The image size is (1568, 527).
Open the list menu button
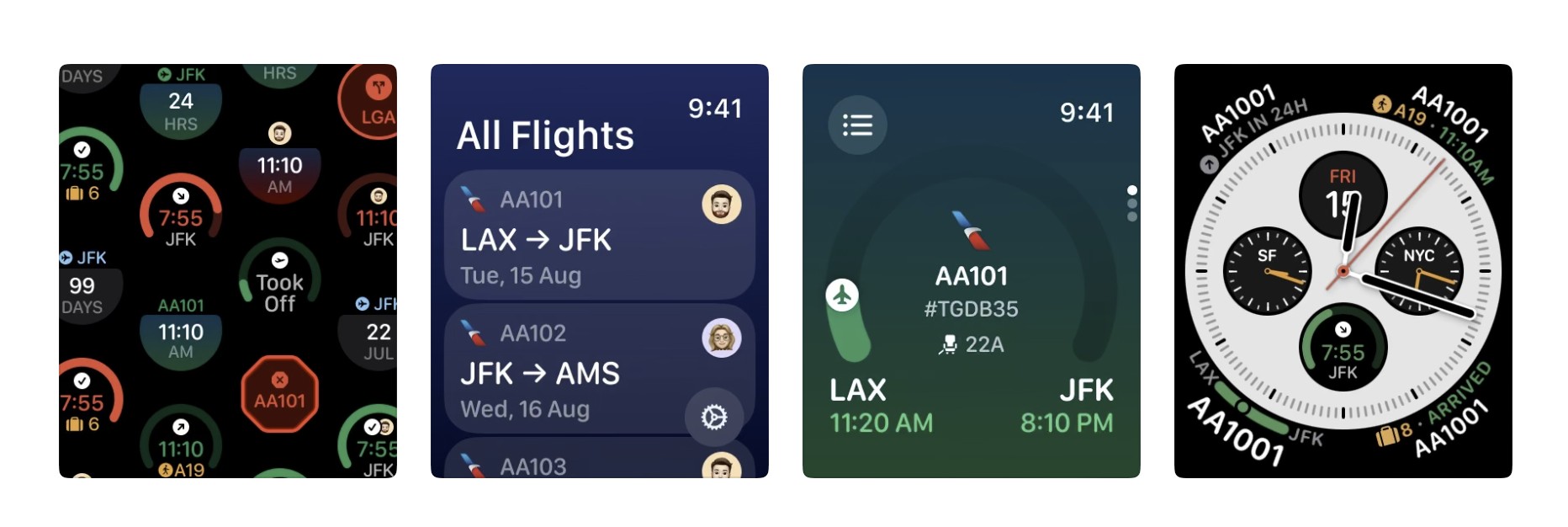[x=857, y=126]
